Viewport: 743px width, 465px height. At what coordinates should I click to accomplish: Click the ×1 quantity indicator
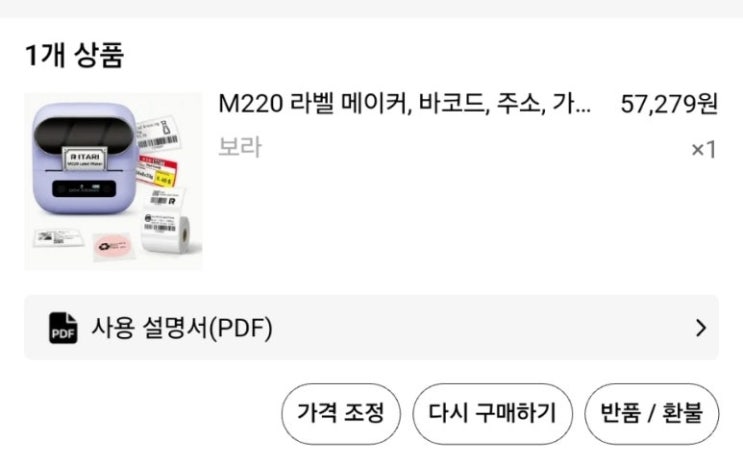[x=704, y=150]
